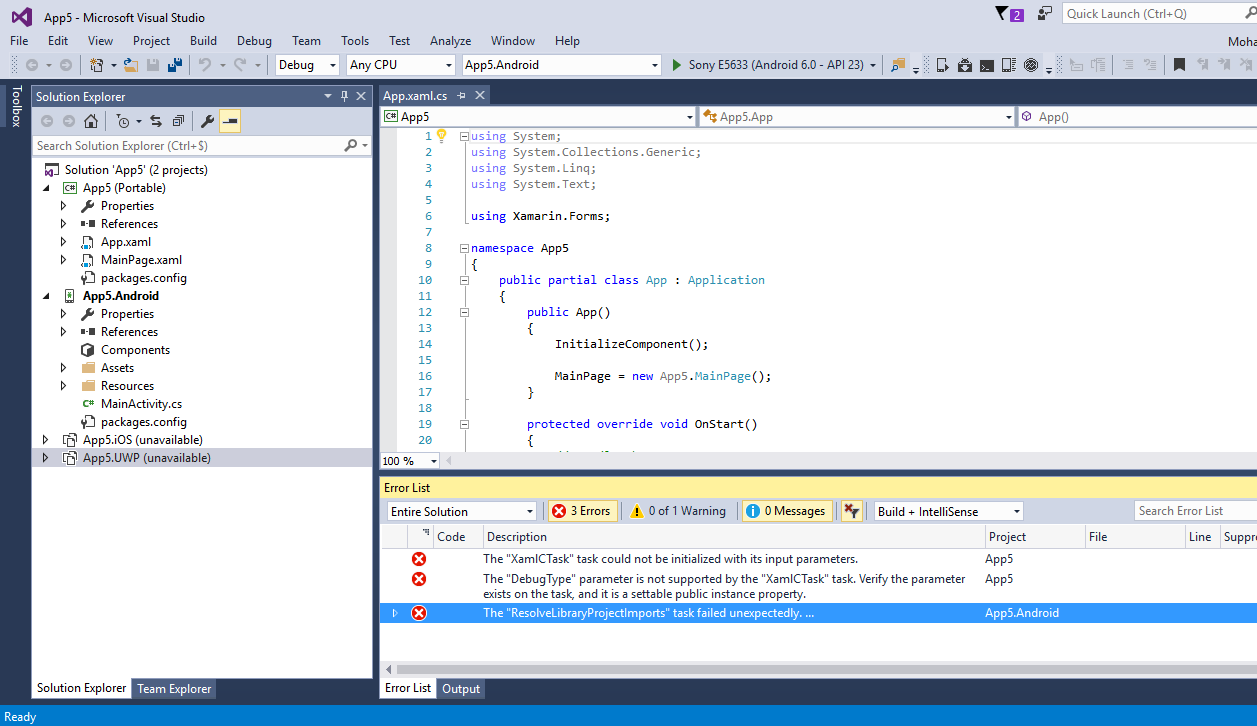This screenshot has height=726, width=1257.
Task: Click the New Project icon in toolbar
Action: (96, 65)
